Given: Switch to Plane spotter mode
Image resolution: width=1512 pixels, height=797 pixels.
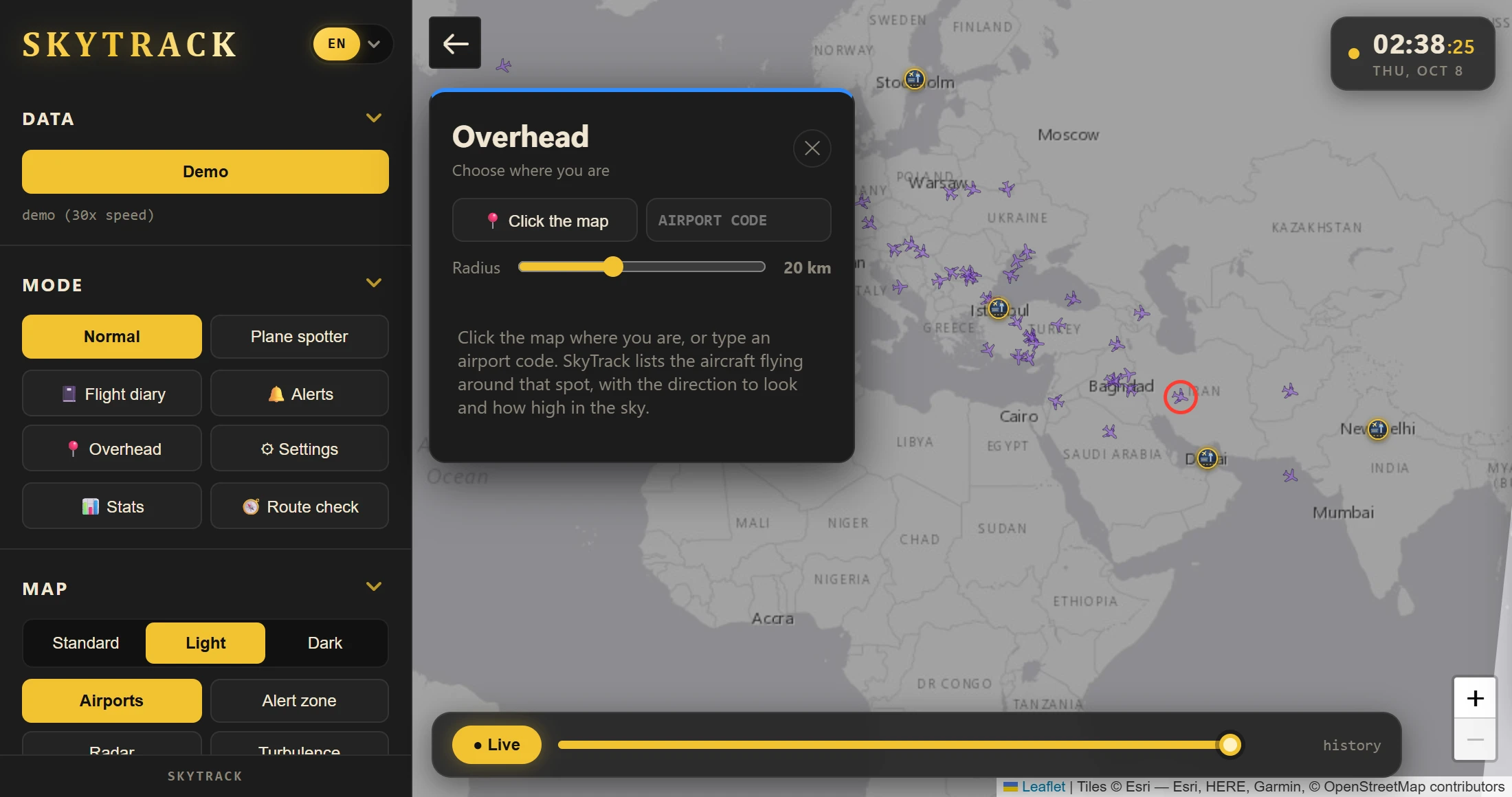Looking at the screenshot, I should 299,337.
